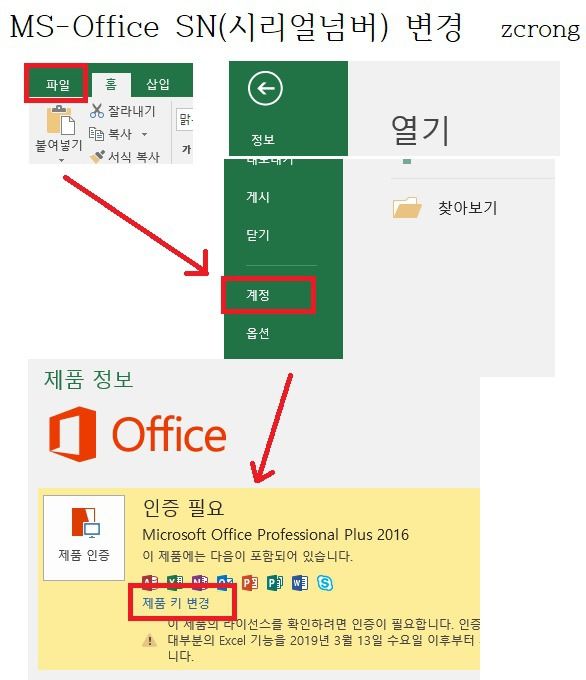Click the 제품 인증 button
586x680 pixels.
[x=84, y=538]
